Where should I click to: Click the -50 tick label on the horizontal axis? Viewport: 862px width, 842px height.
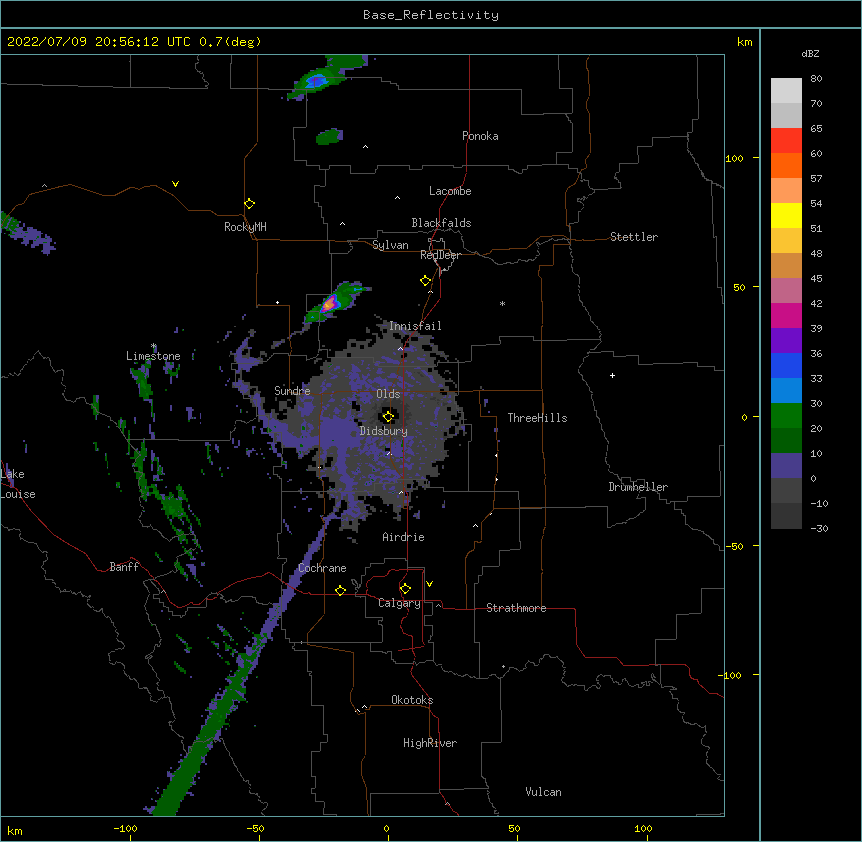(x=255, y=828)
